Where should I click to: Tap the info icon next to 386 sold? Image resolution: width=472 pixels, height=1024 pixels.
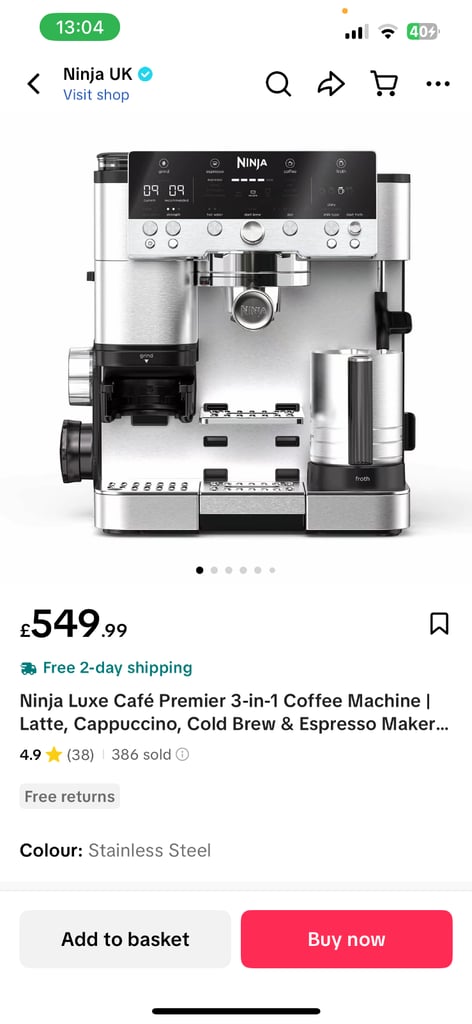click(x=183, y=754)
